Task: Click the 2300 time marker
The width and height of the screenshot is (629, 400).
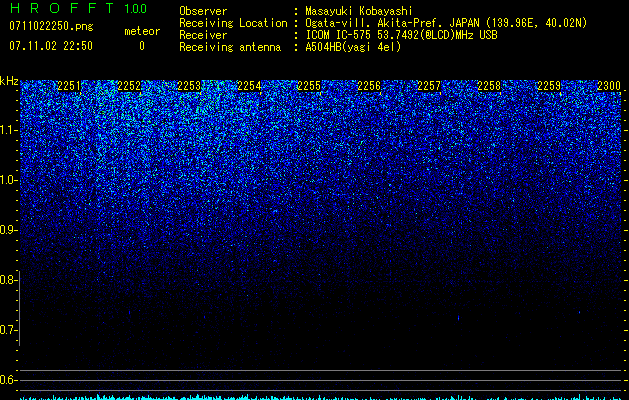Action: [x=609, y=86]
